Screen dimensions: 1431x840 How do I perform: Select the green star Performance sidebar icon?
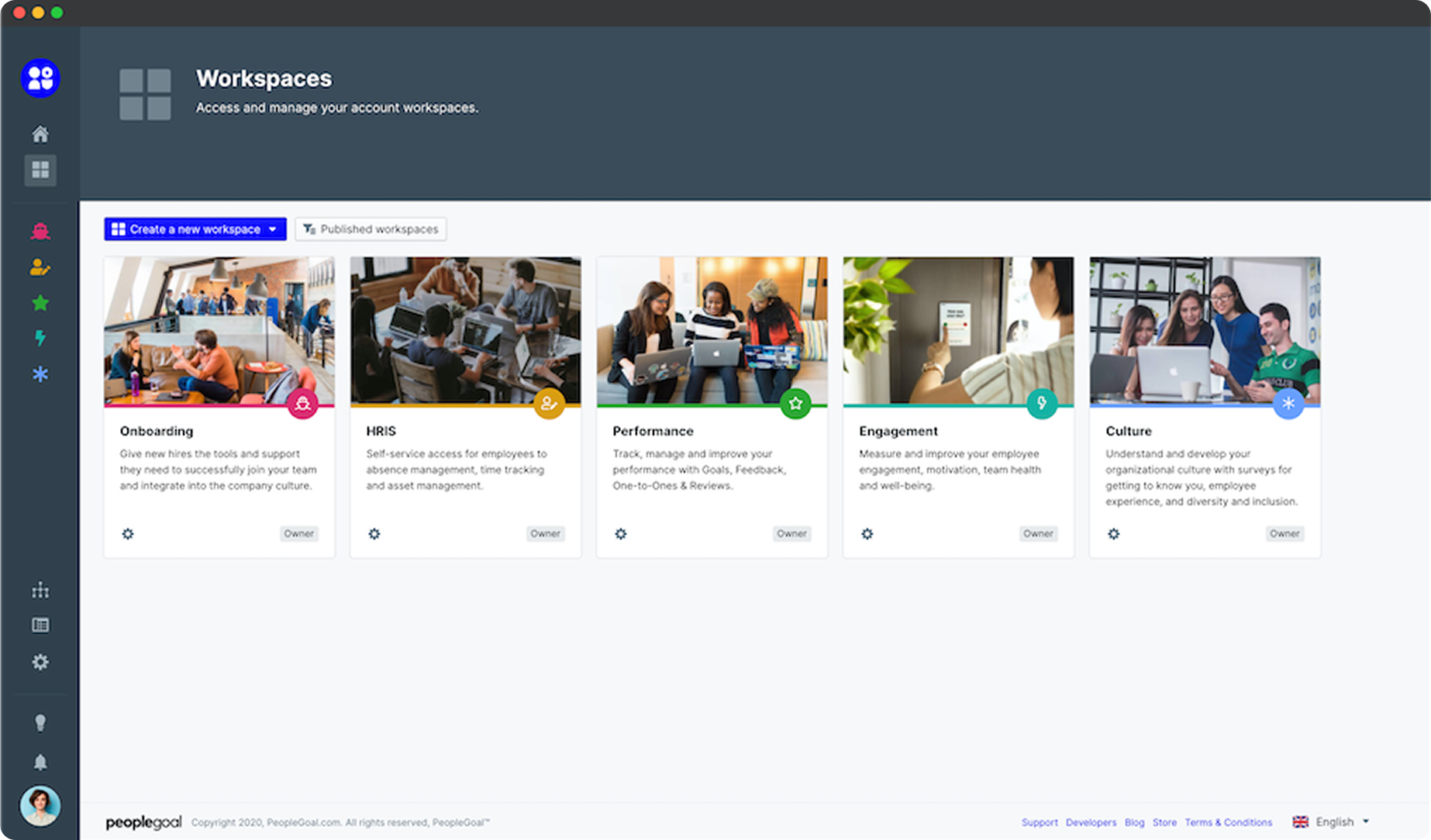point(40,303)
